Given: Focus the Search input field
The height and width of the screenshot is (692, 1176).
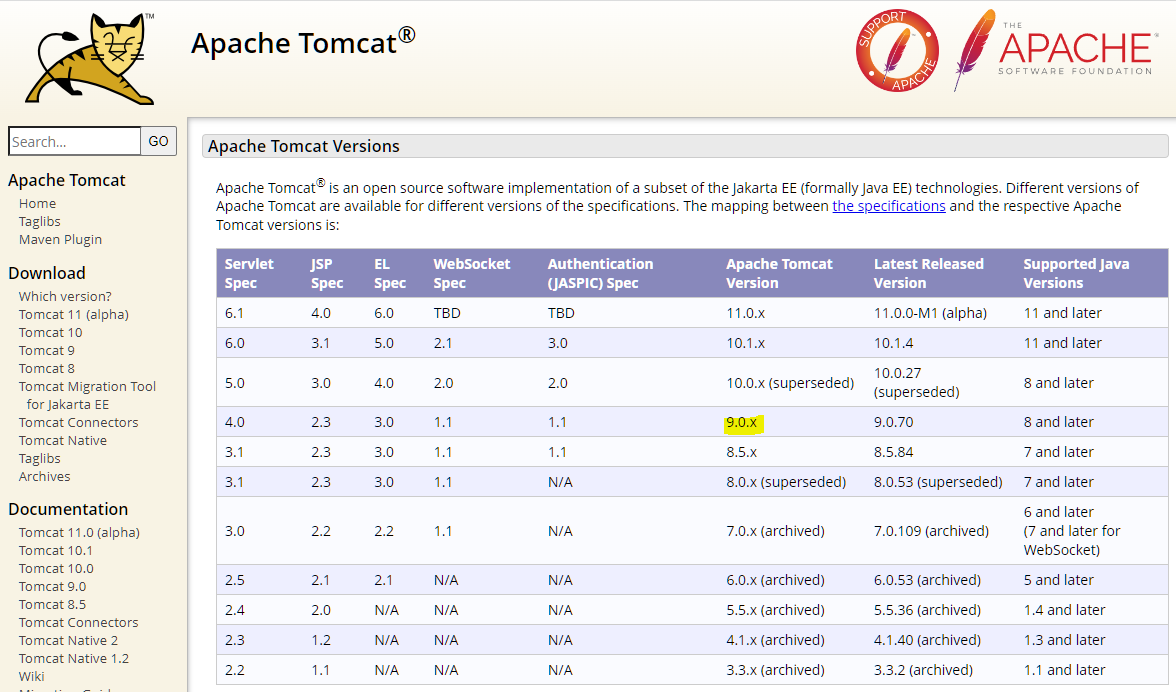Looking at the screenshot, I should 74,141.
